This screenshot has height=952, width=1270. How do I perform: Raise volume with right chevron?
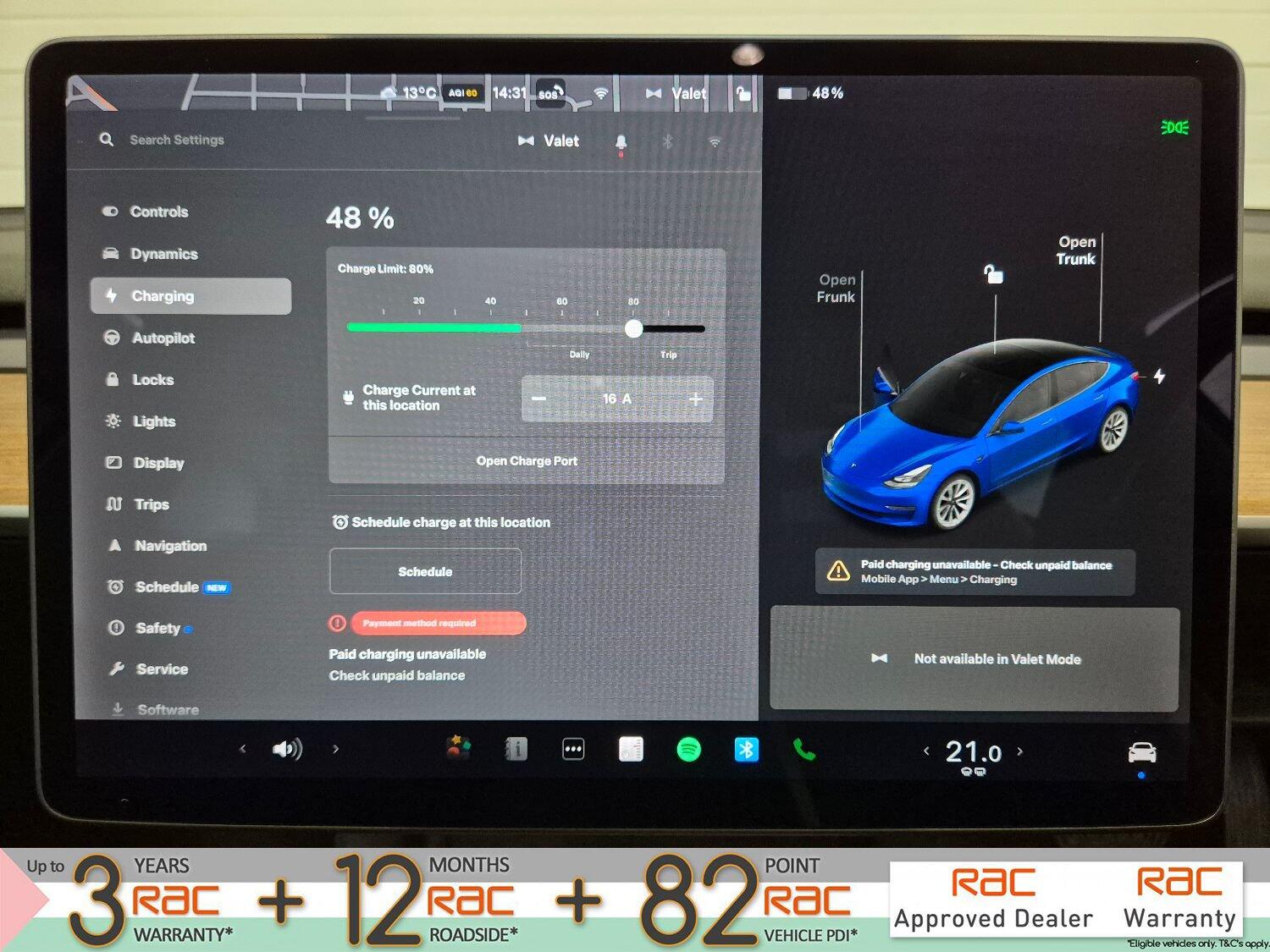point(336,749)
